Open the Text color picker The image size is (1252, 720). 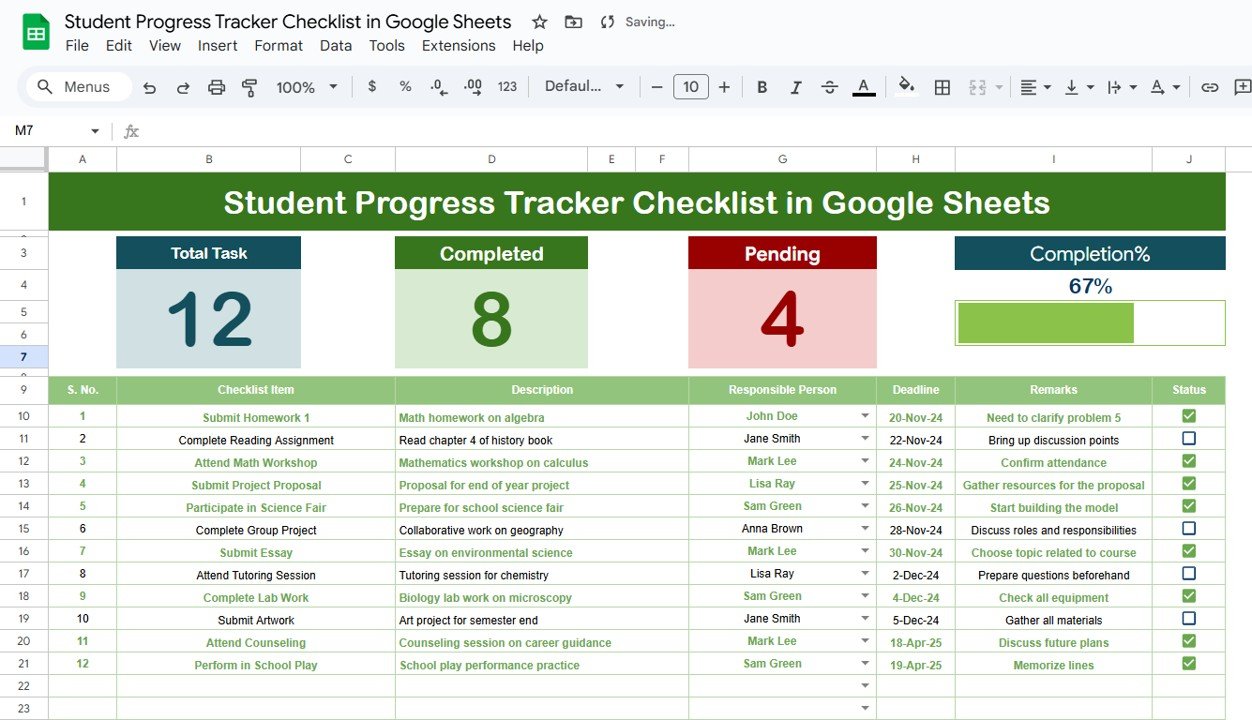tap(864, 88)
